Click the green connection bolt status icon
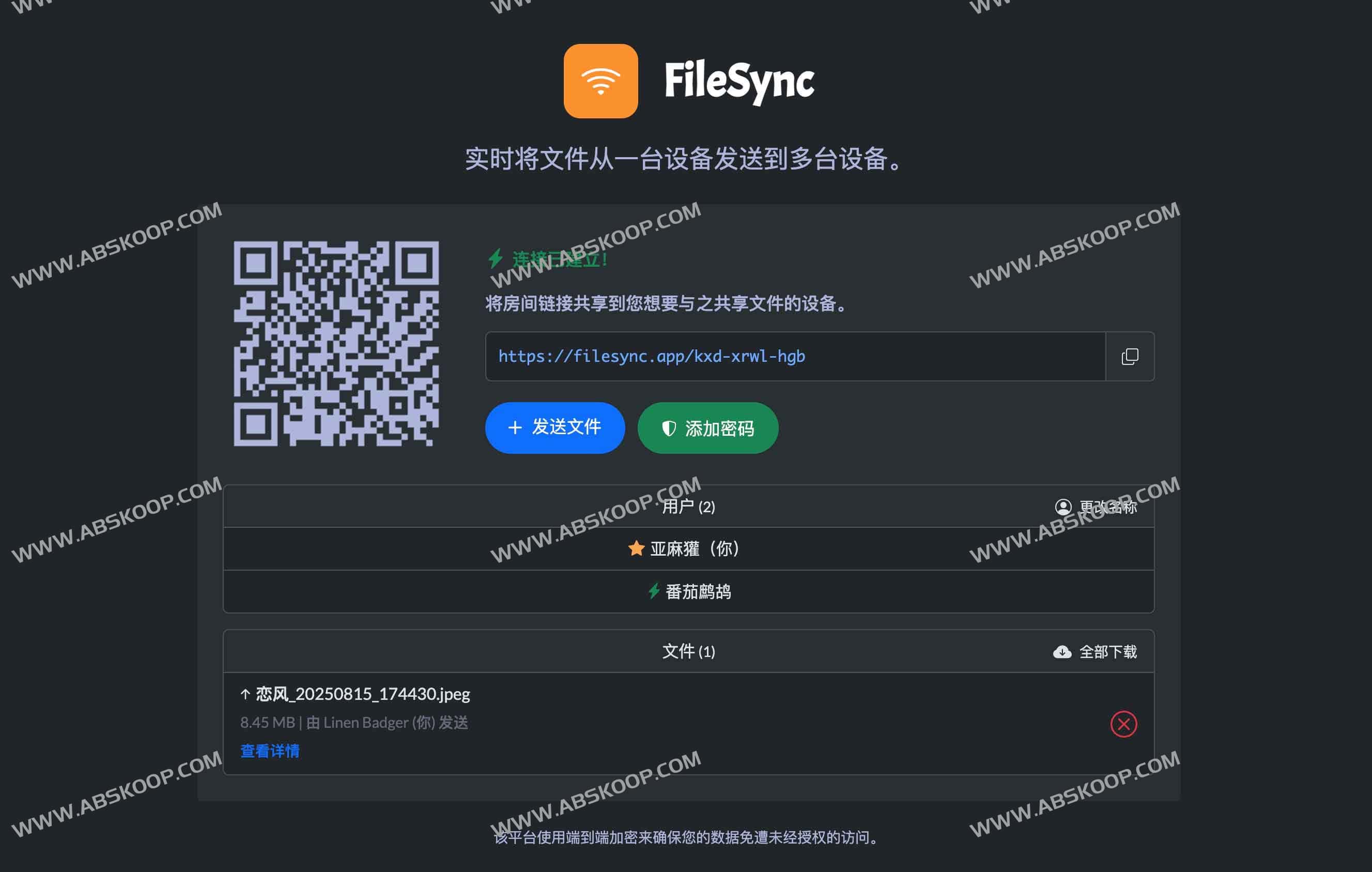The height and width of the screenshot is (872, 1372). [495, 258]
